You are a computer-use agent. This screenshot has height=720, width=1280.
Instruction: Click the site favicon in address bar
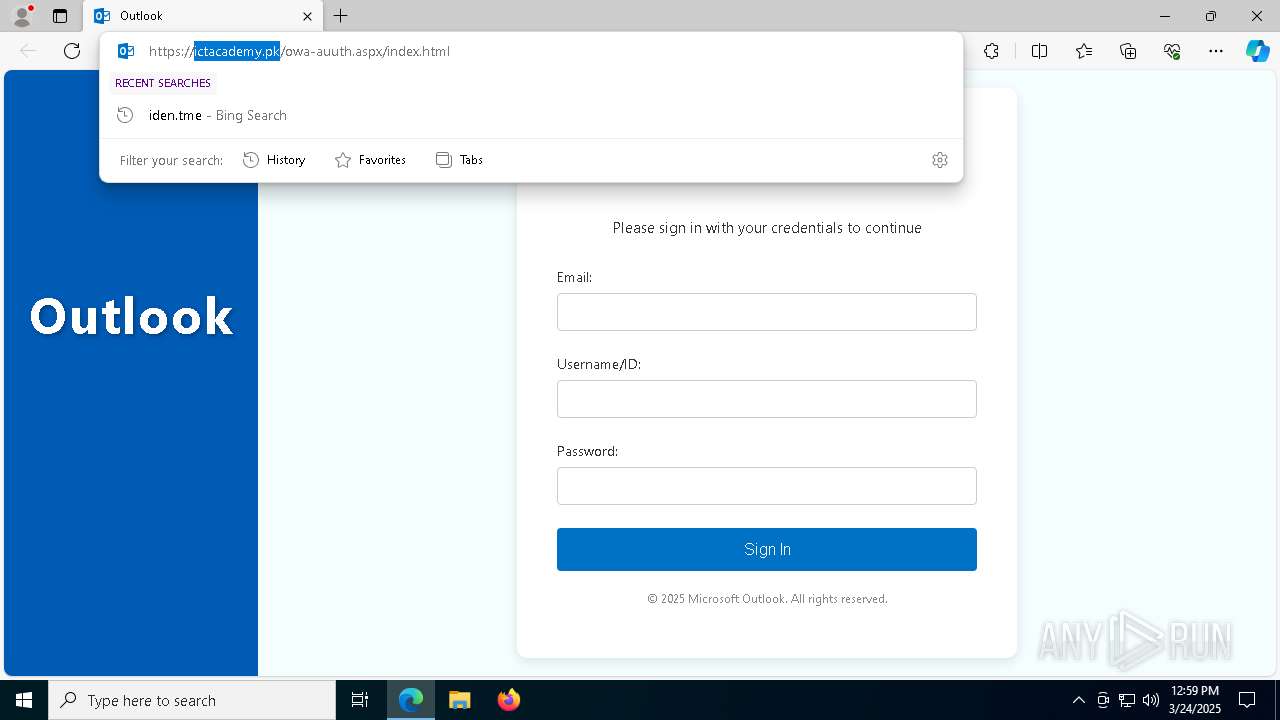click(x=126, y=51)
